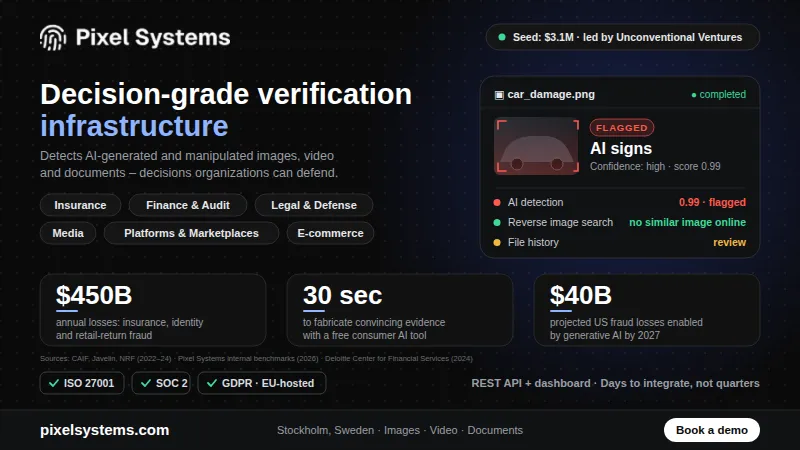Click the Pixel Systems fingerprint logo

tap(53, 38)
